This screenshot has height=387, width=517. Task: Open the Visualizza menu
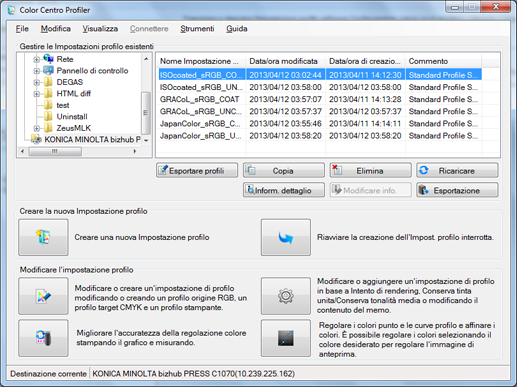[100, 29]
